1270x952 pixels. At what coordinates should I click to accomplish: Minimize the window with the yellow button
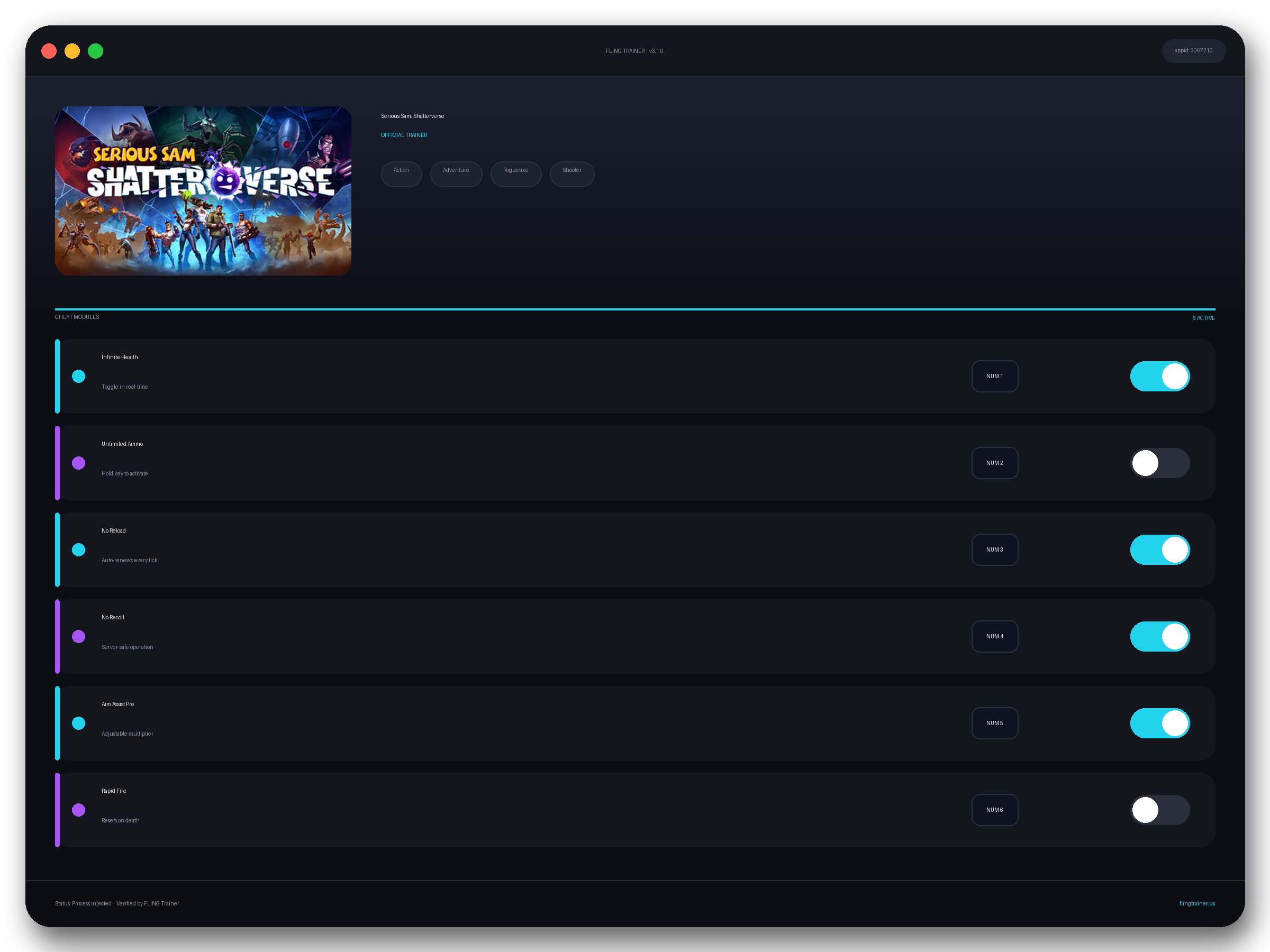click(x=72, y=51)
